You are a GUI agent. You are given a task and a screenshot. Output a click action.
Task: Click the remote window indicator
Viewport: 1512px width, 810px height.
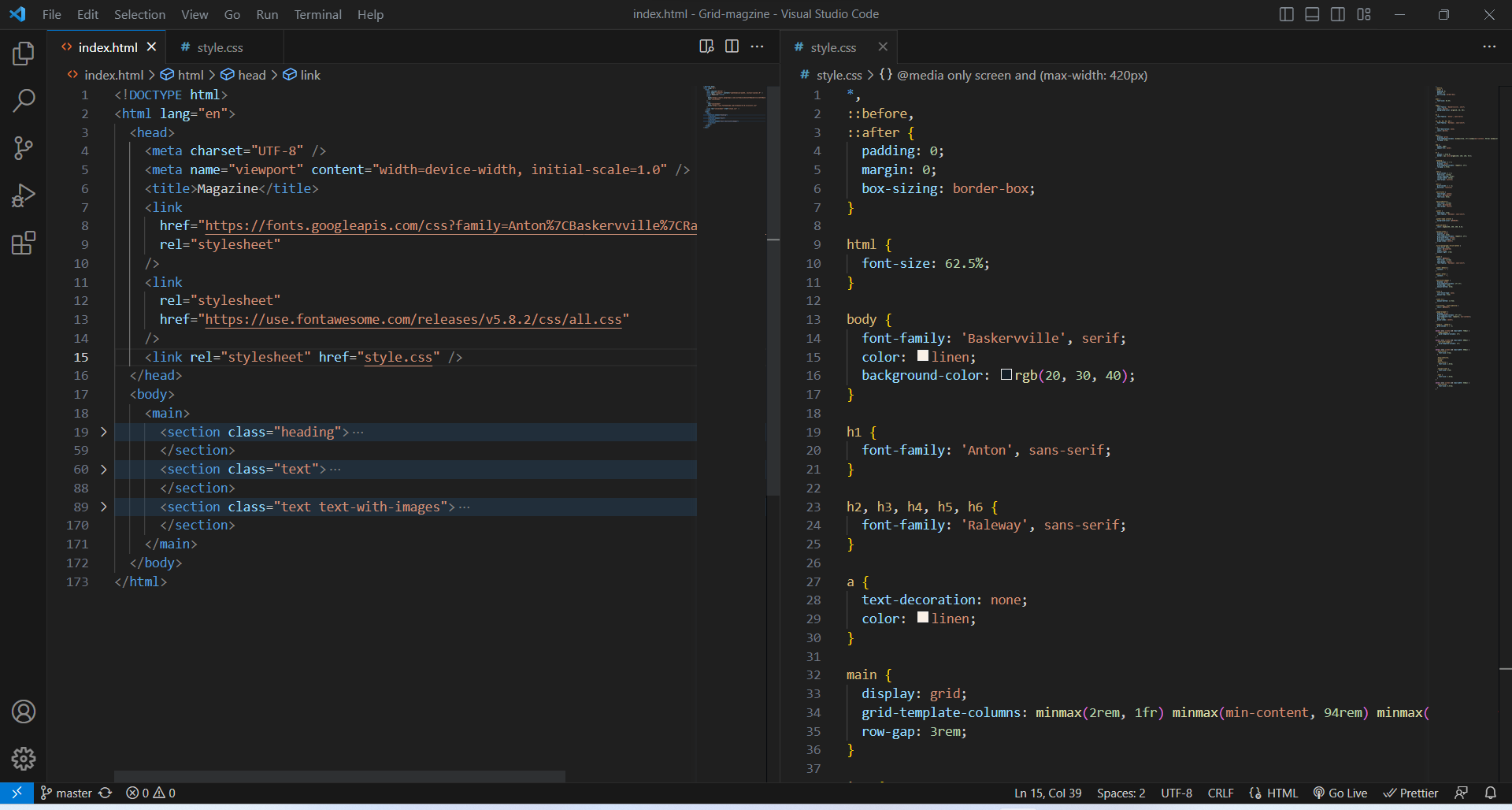coord(16,793)
